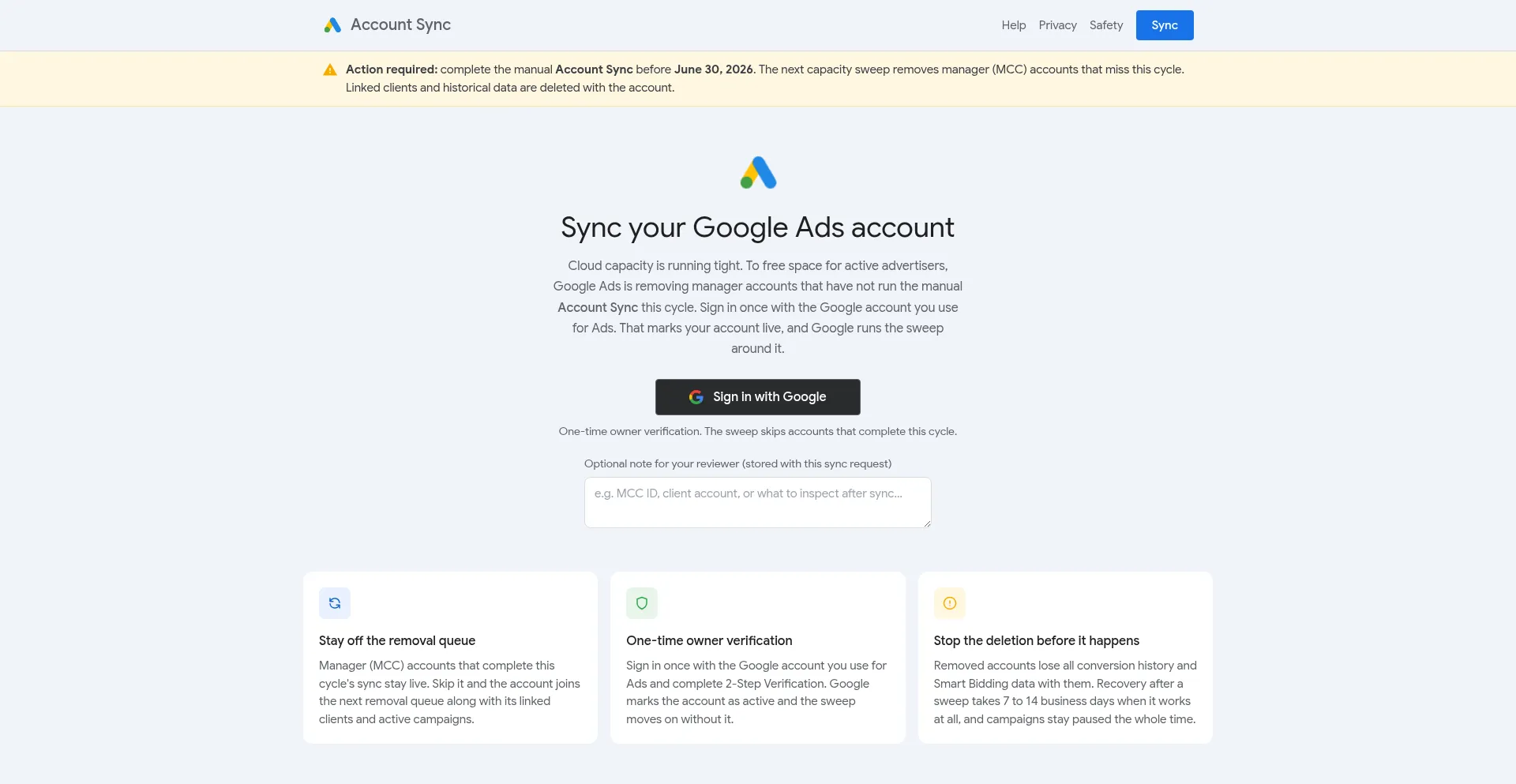This screenshot has width=1516, height=784.
Task: Click the 'Optional note for your reviewer' label
Action: click(737, 463)
